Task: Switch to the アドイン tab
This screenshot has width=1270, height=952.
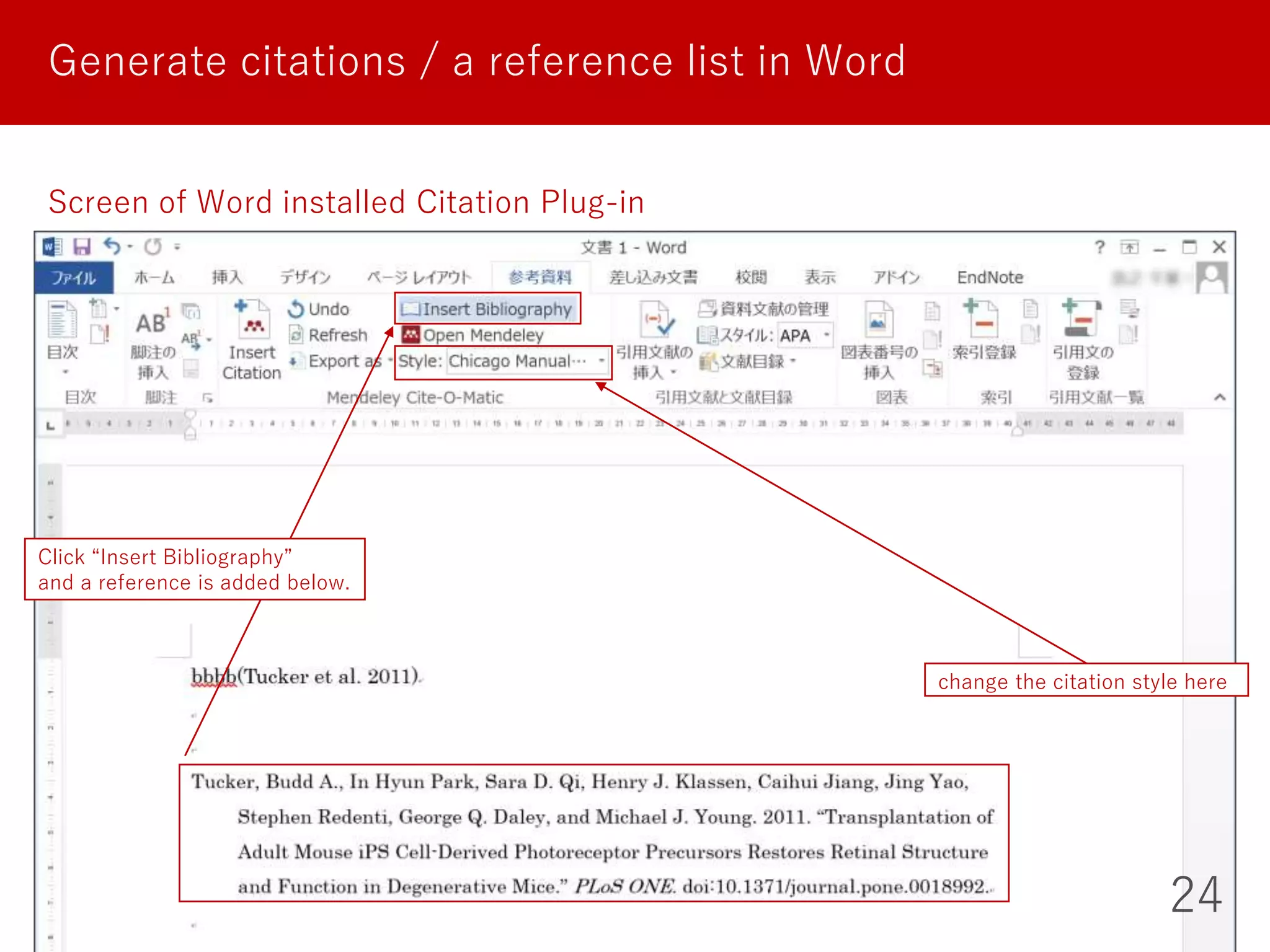Action: point(896,277)
